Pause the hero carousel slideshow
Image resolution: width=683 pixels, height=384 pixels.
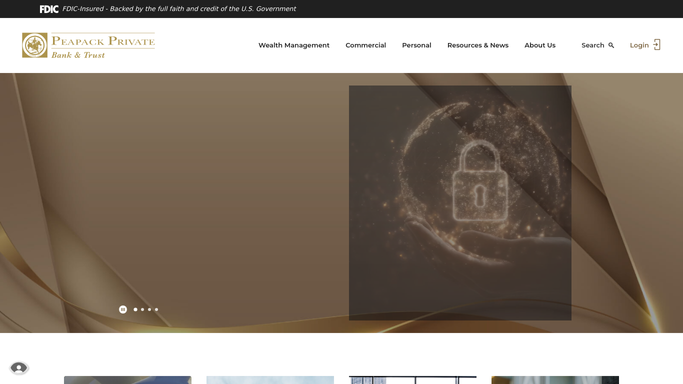click(x=123, y=310)
